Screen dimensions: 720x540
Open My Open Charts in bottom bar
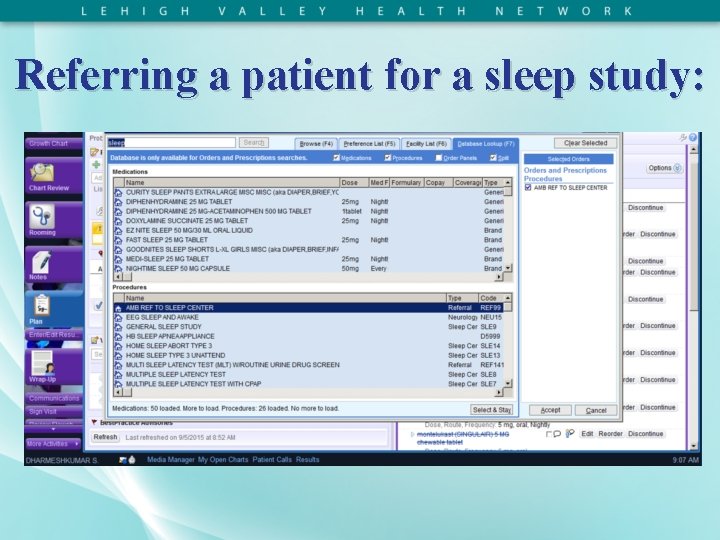click(223, 460)
